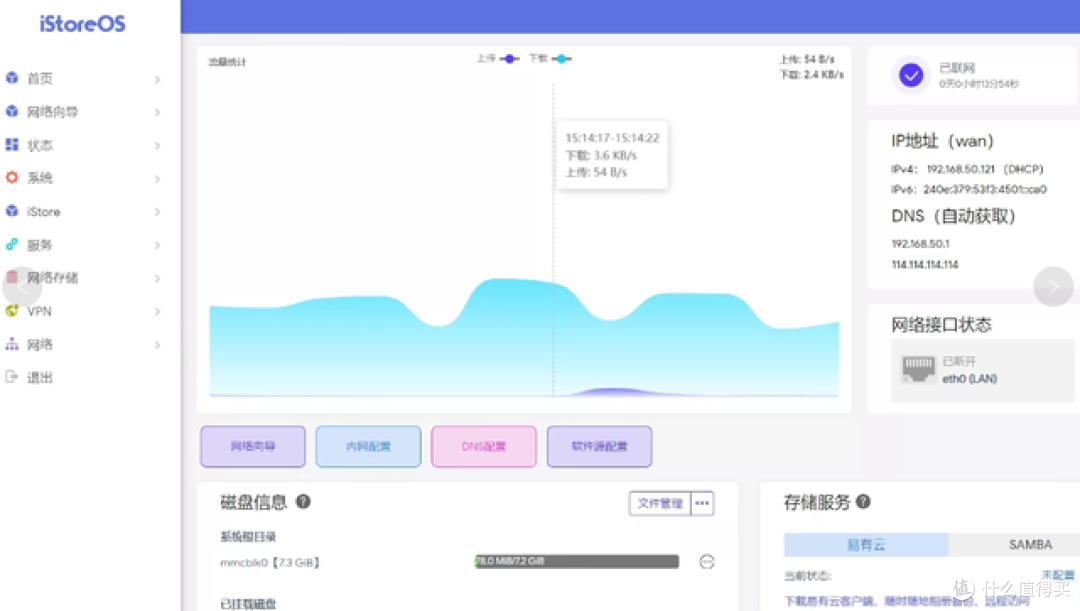Open the 服务 services icon
This screenshot has height=611, width=1080.
[12, 245]
